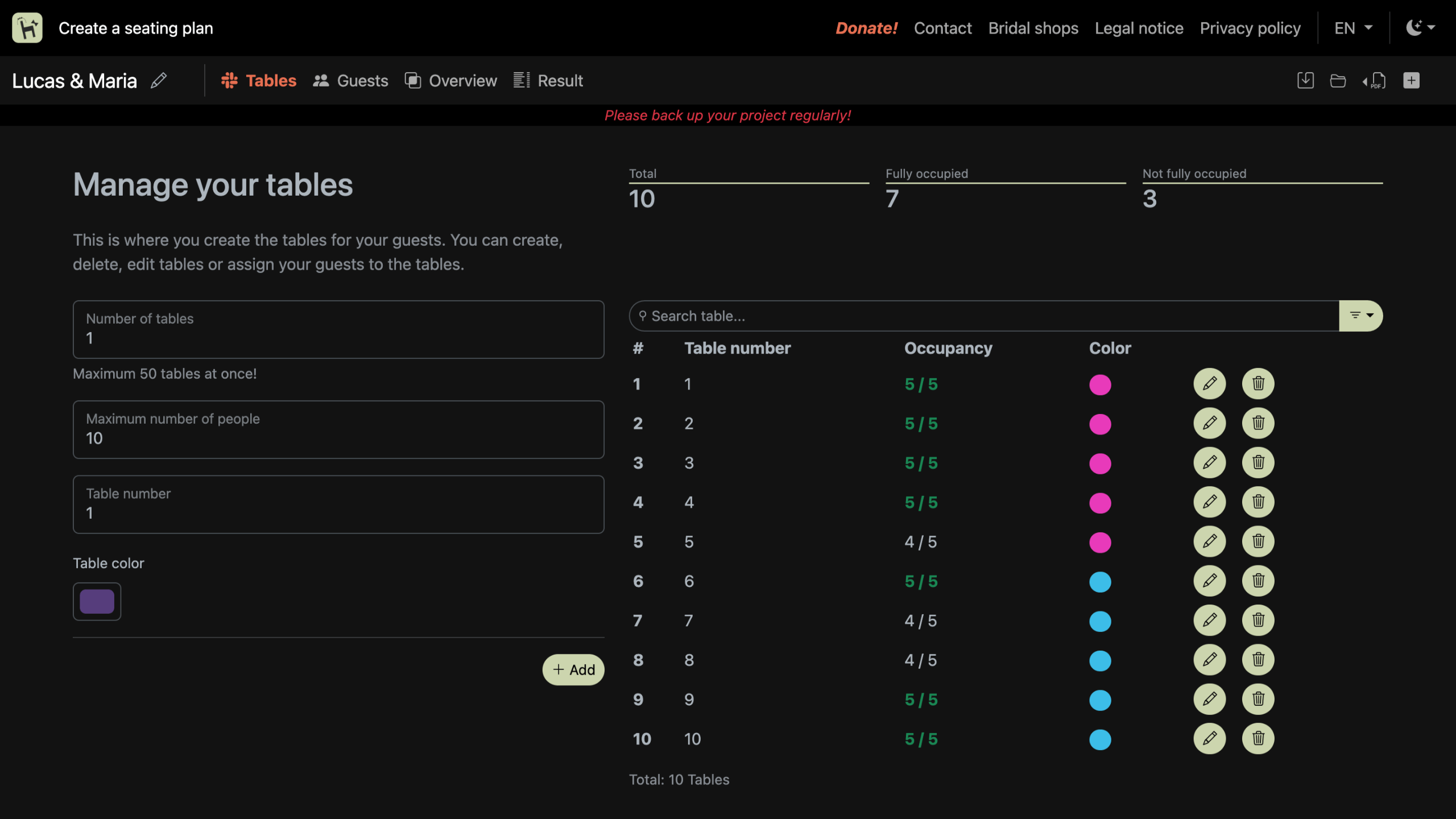Delete table 8 with trash icon
Viewport: 1456px width, 819px height.
[1258, 660]
